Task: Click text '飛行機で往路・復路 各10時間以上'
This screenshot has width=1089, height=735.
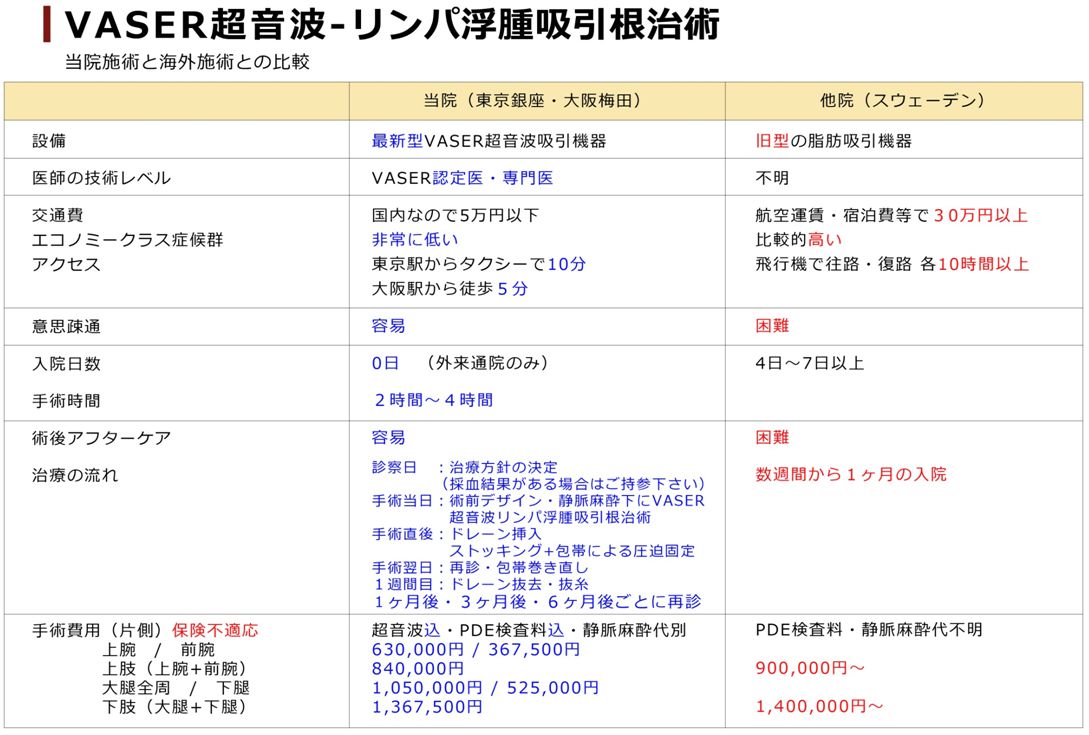Action: pos(892,265)
